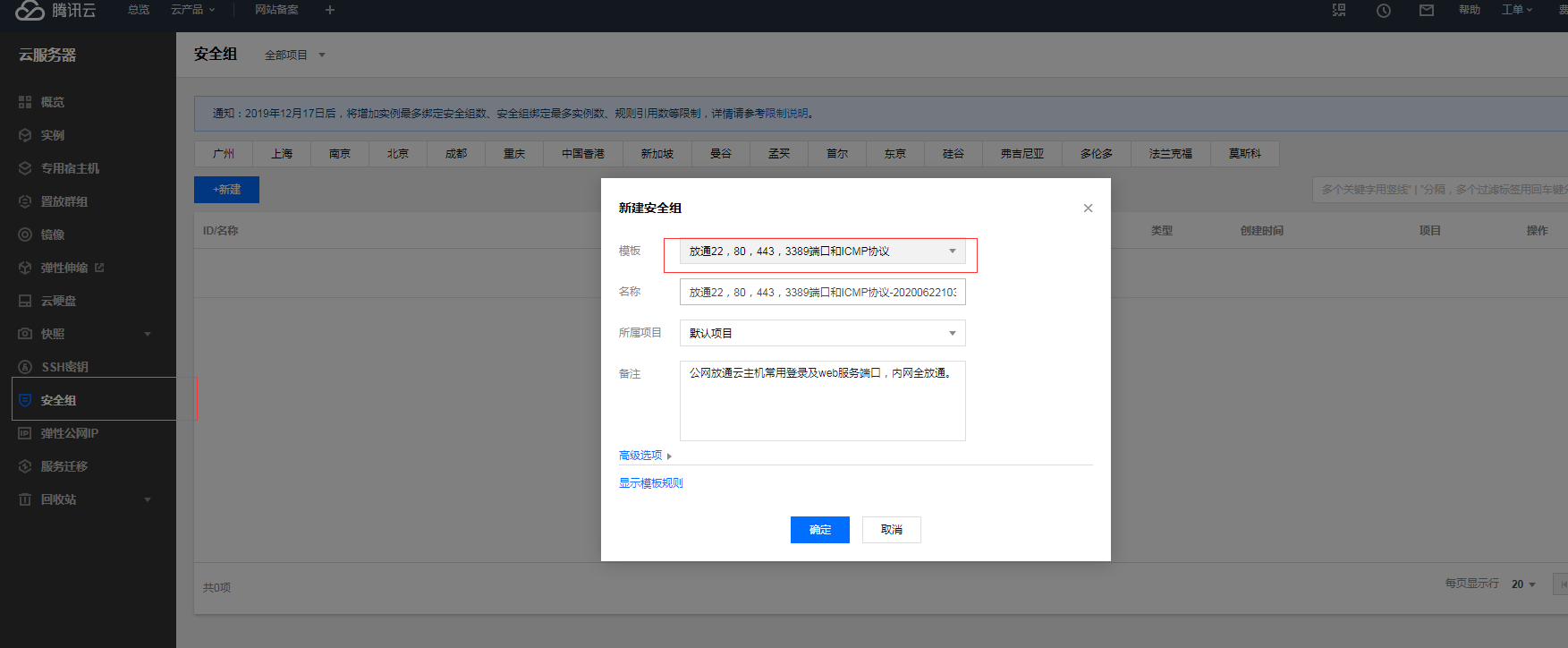Cancel with the 取消 button
This screenshot has width=1568, height=648.
coord(892,530)
